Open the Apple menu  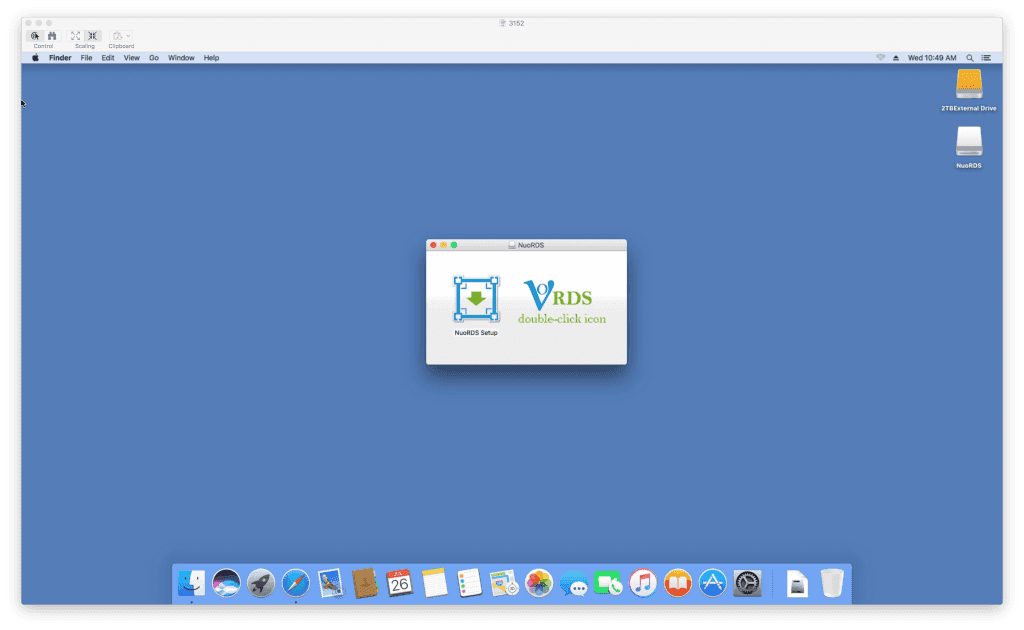coord(35,57)
